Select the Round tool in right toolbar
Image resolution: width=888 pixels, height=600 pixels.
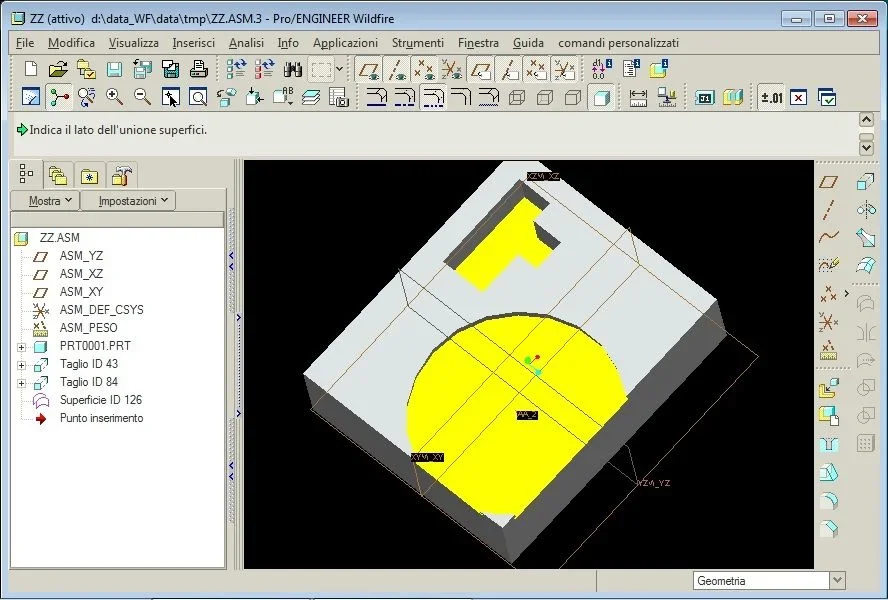(x=829, y=501)
